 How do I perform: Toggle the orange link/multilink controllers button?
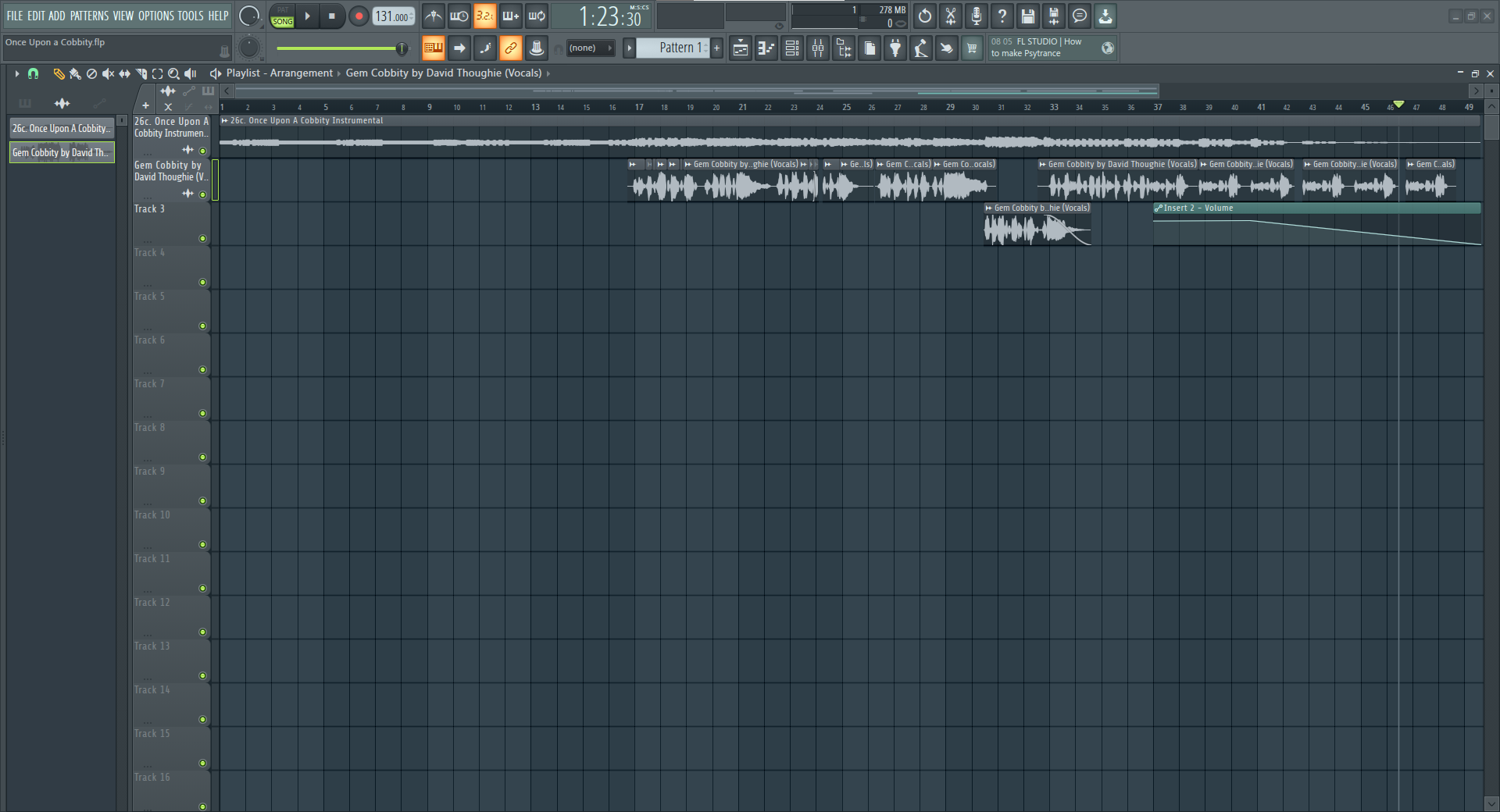(511, 48)
